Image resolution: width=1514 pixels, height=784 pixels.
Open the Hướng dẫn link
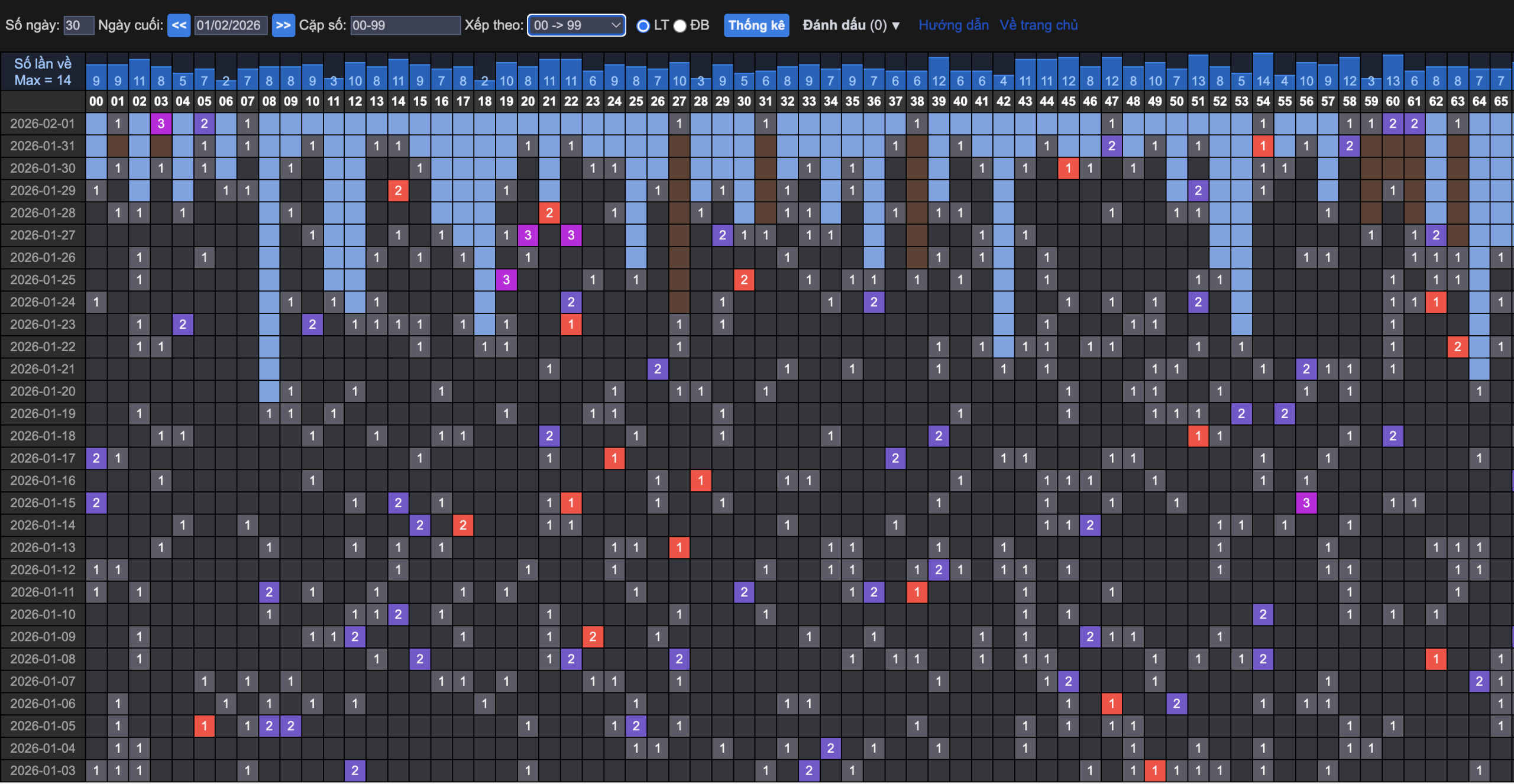click(953, 25)
